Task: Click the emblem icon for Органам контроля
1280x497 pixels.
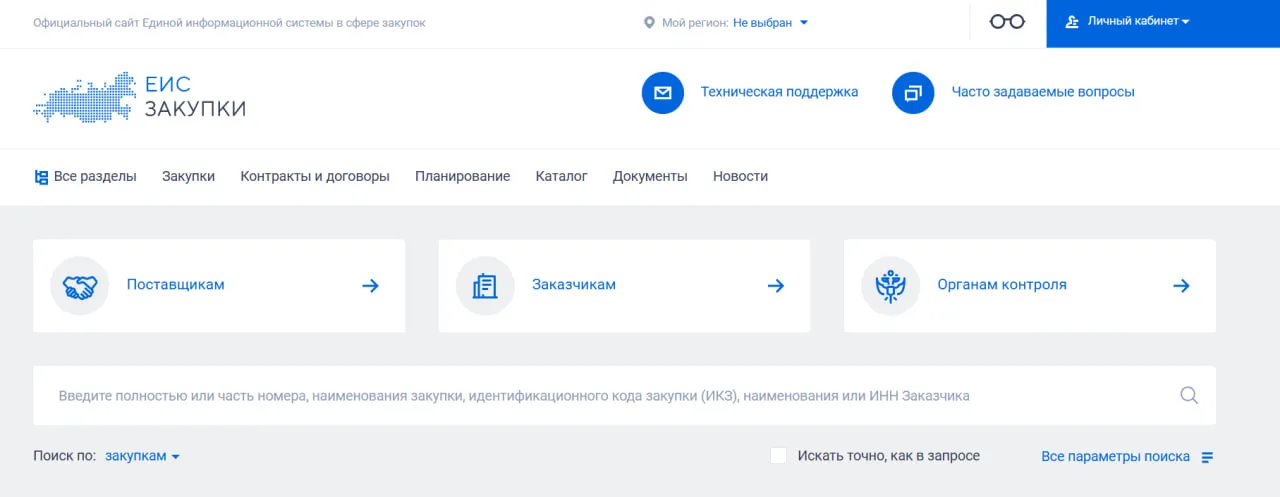Action: pyautogui.click(x=890, y=286)
